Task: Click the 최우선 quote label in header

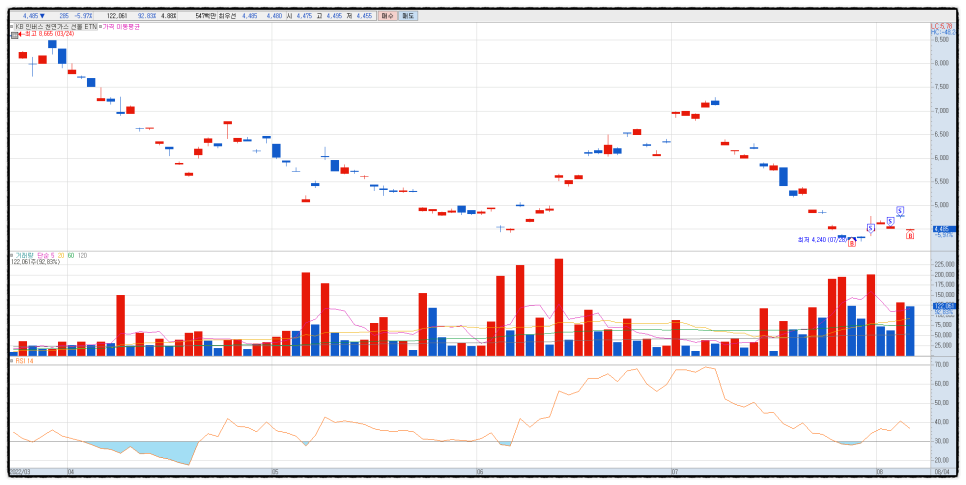Action: [x=228, y=16]
